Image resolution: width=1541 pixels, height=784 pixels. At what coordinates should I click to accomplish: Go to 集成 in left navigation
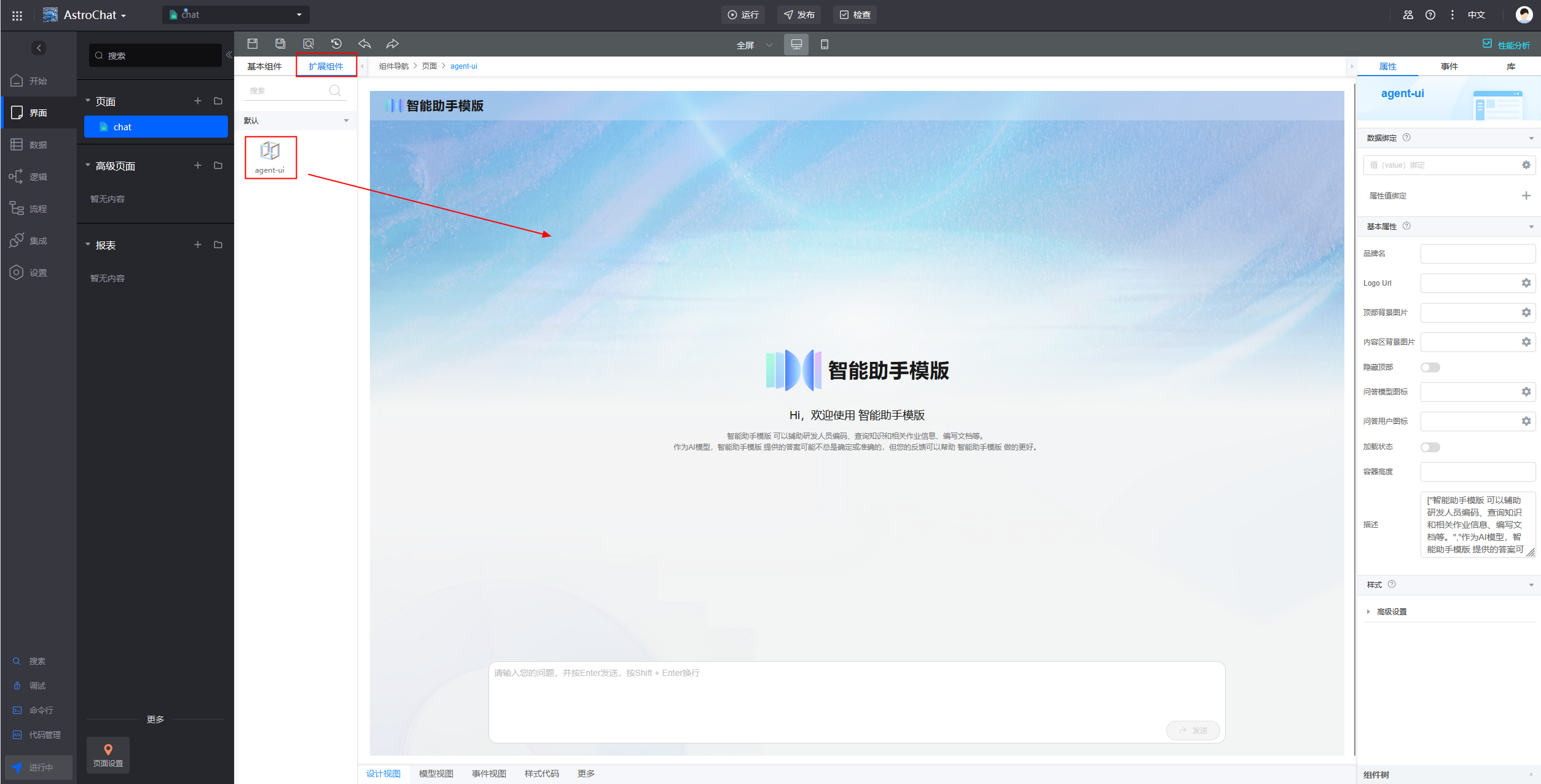38,240
